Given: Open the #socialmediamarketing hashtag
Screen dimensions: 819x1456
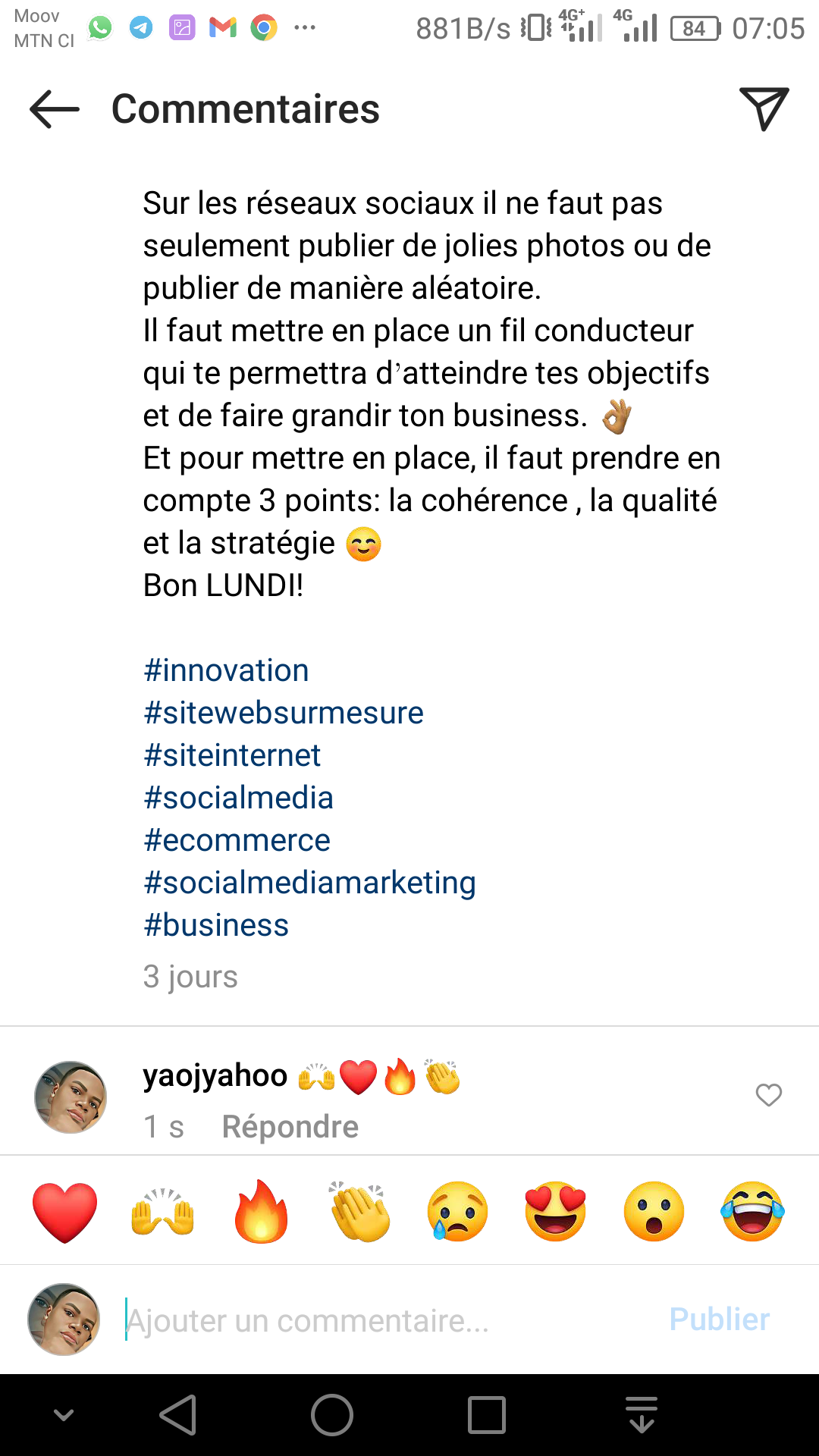Looking at the screenshot, I should [x=309, y=883].
